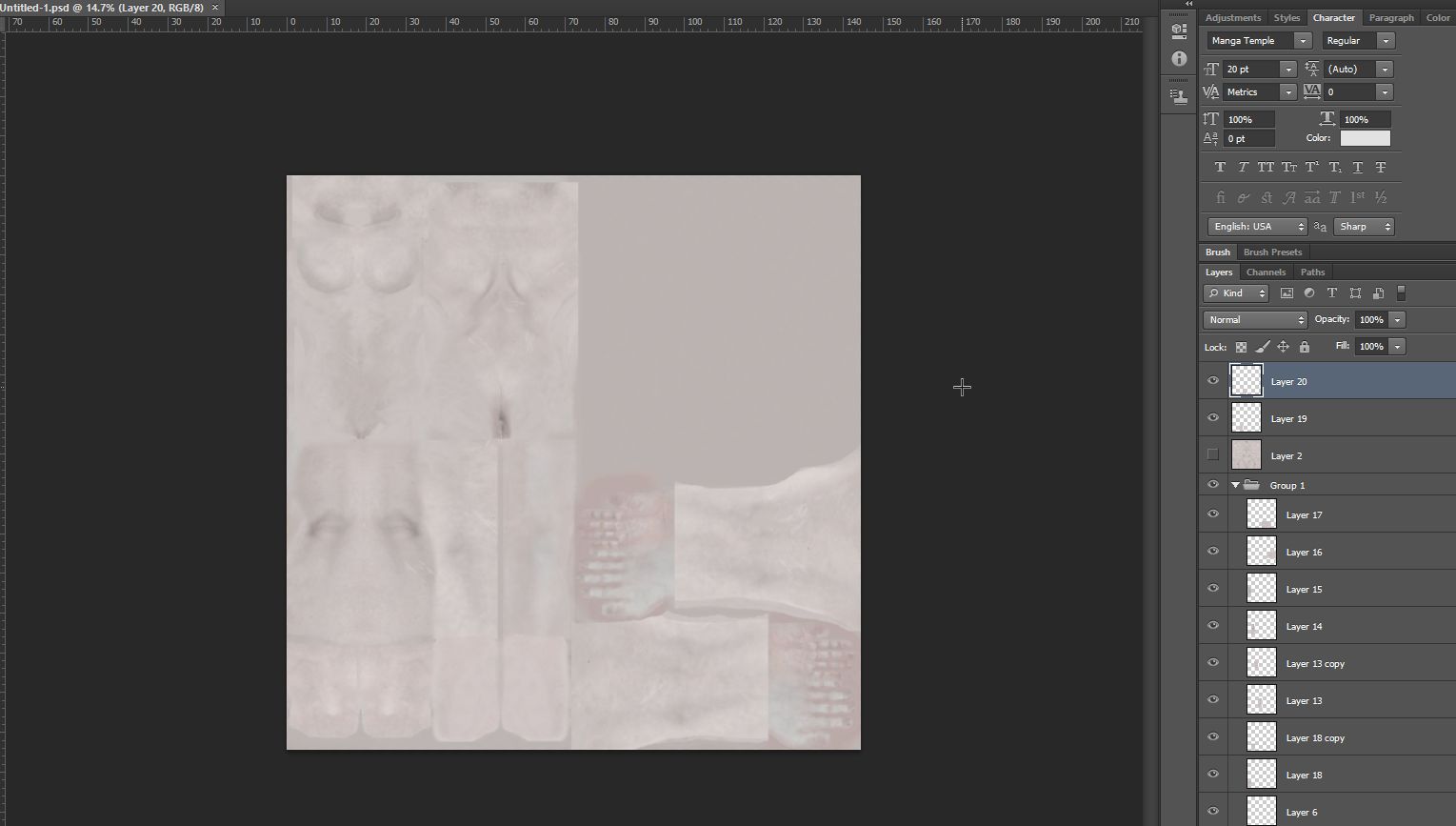Switch to the Channels tab
Image resolution: width=1456 pixels, height=826 pixels.
(x=1266, y=272)
